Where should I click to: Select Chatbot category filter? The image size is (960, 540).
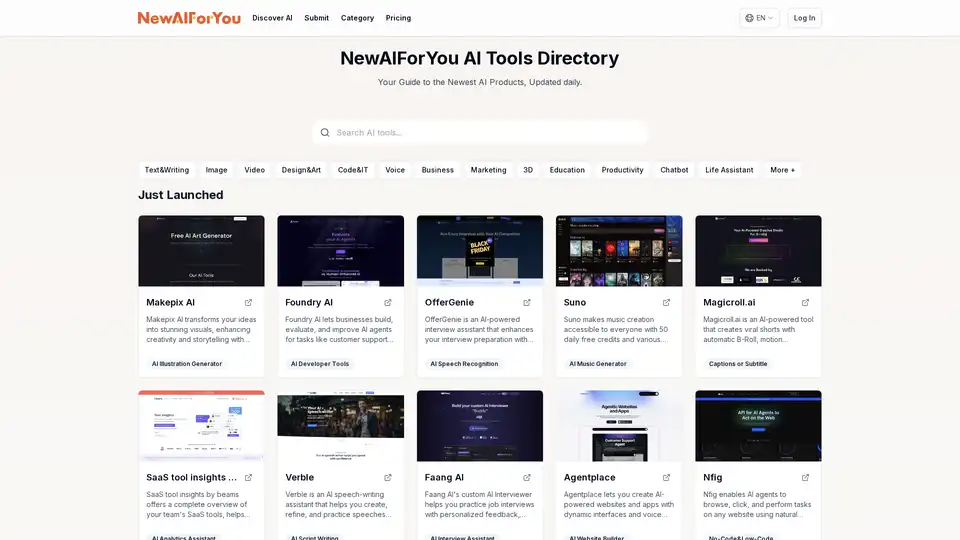click(674, 170)
